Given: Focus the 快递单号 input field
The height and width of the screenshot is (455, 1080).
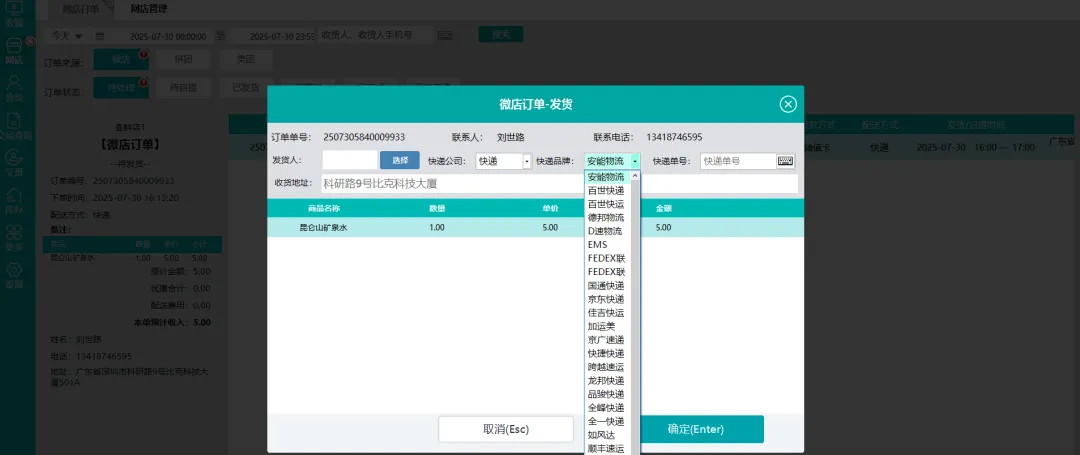Looking at the screenshot, I should coord(737,161).
